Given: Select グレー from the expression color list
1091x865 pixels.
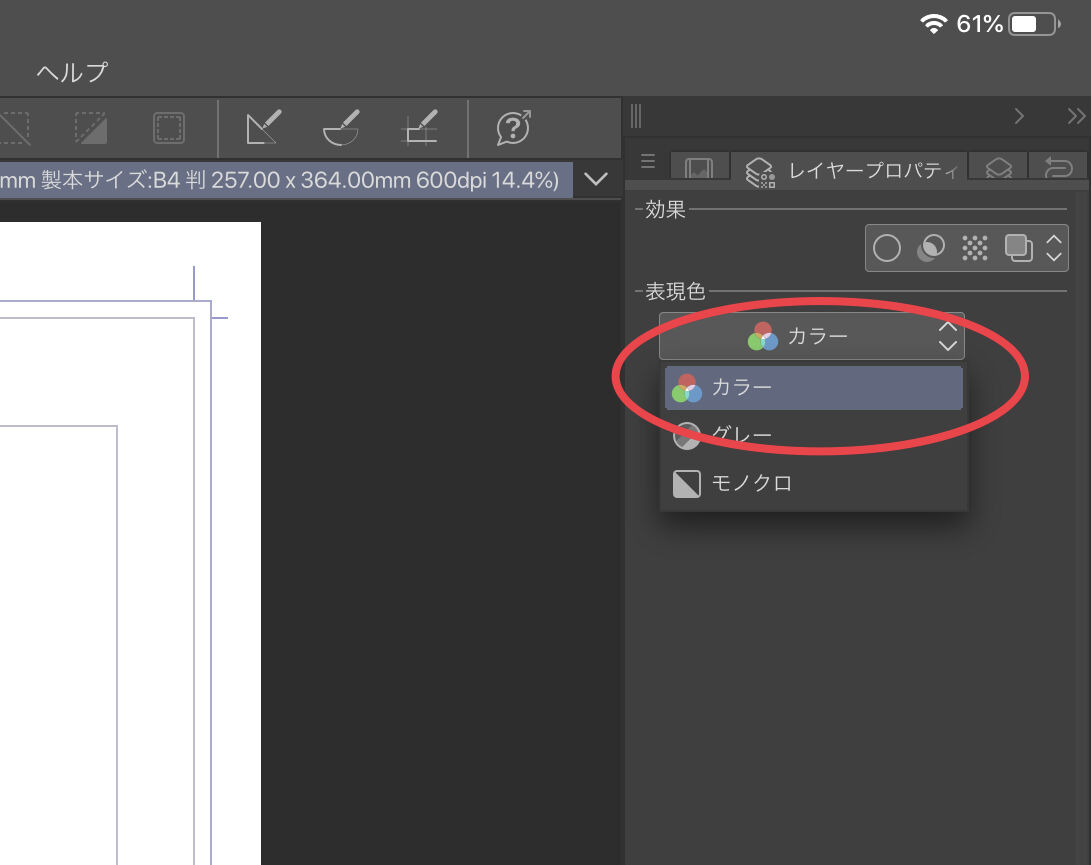Looking at the screenshot, I should (x=813, y=435).
